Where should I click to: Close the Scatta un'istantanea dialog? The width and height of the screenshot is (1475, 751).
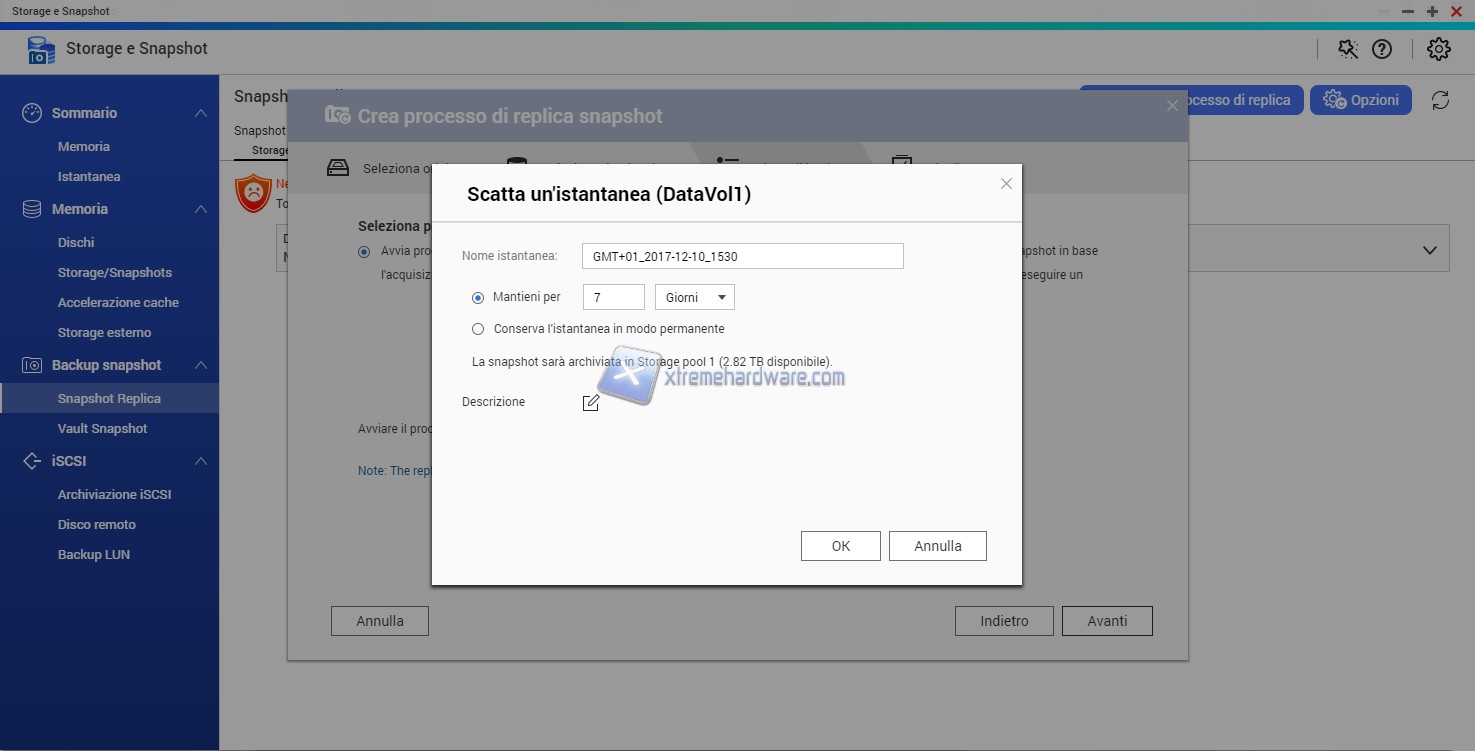pyautogui.click(x=1006, y=183)
